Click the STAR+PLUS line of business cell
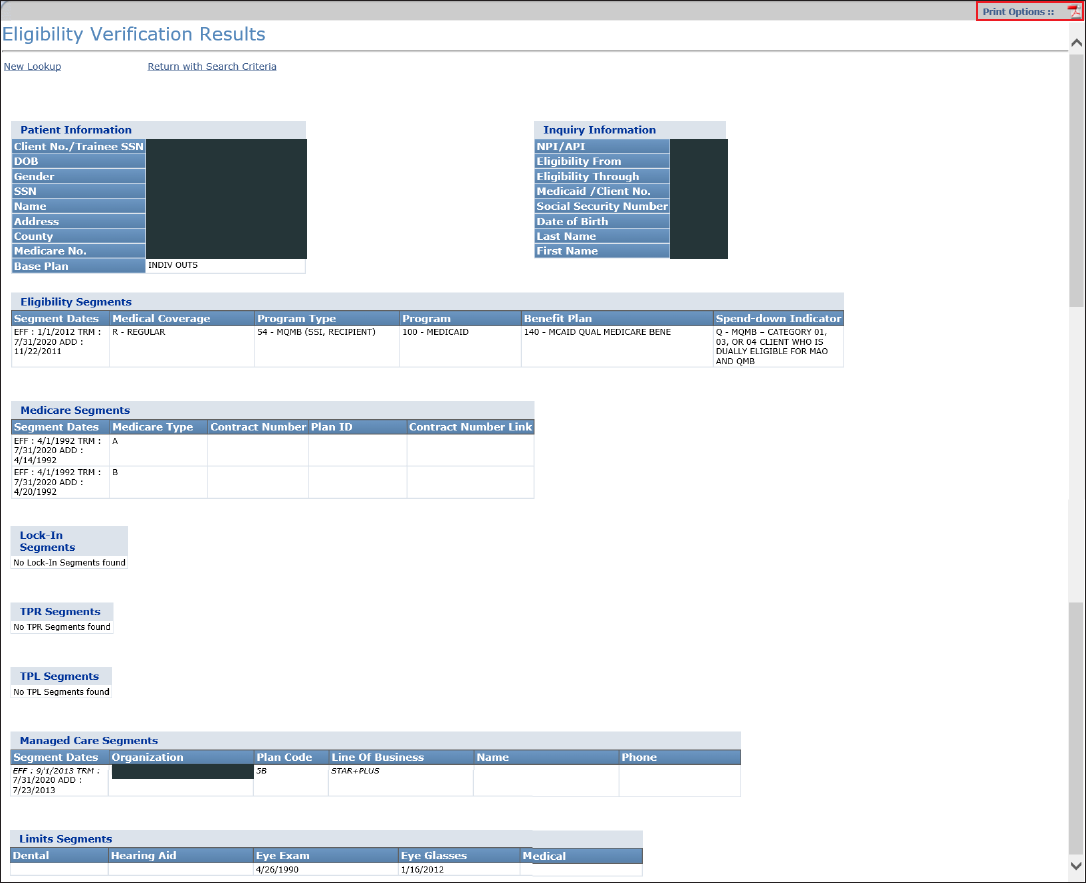 [x=401, y=781]
